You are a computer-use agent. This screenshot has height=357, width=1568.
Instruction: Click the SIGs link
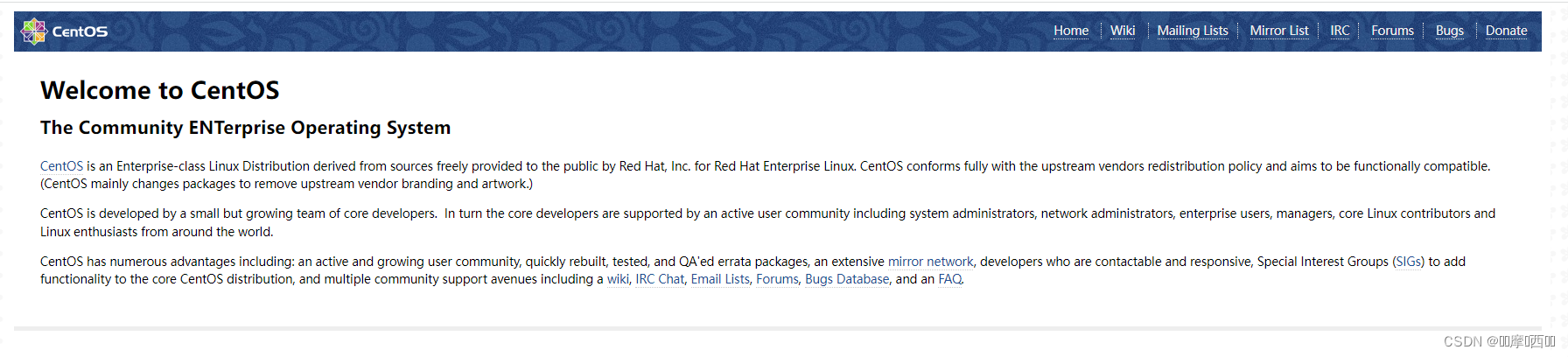1409,262
